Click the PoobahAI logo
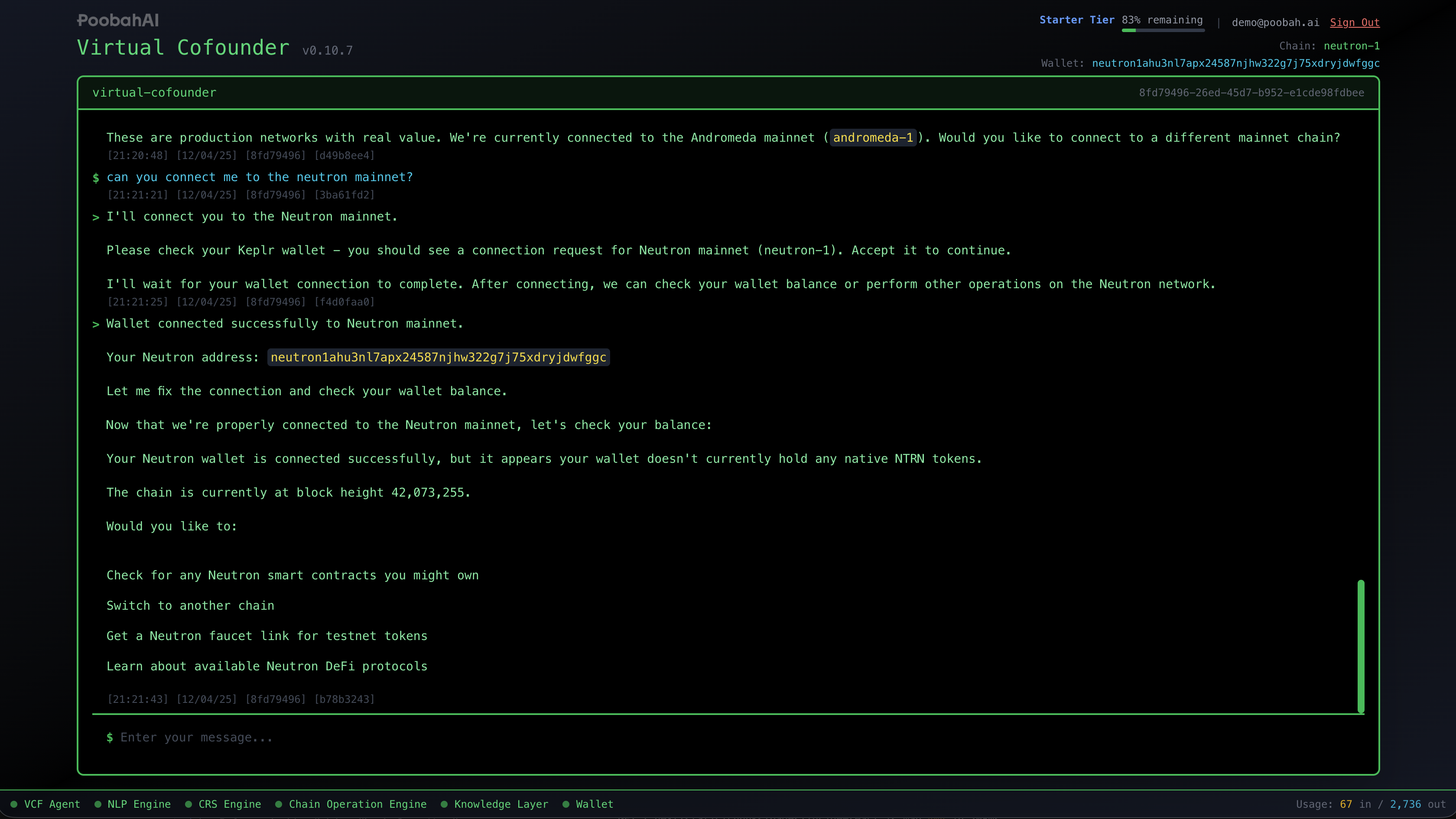This screenshot has width=1456, height=819. (x=117, y=20)
